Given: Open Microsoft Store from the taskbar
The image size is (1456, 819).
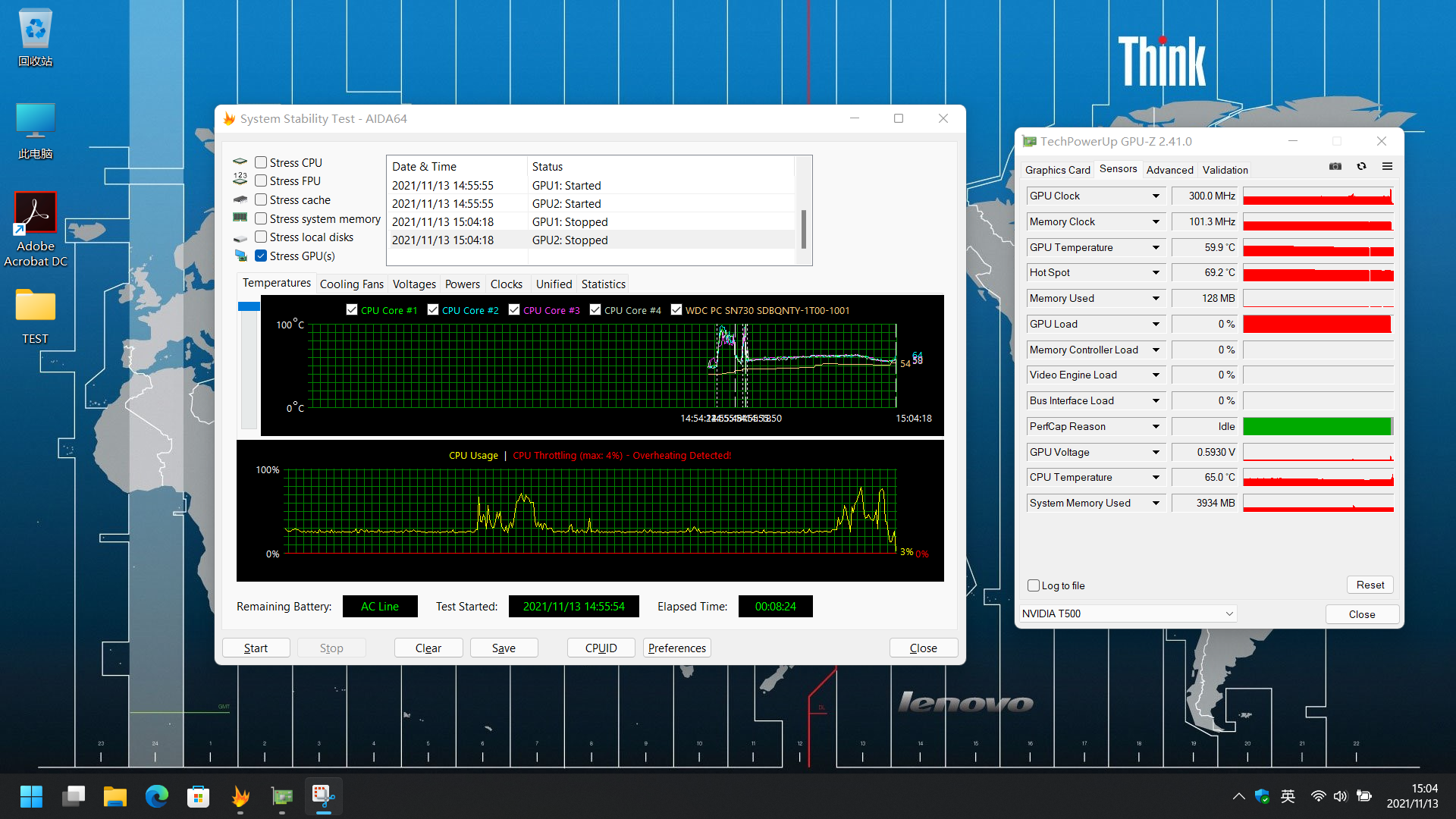Looking at the screenshot, I should pyautogui.click(x=199, y=796).
